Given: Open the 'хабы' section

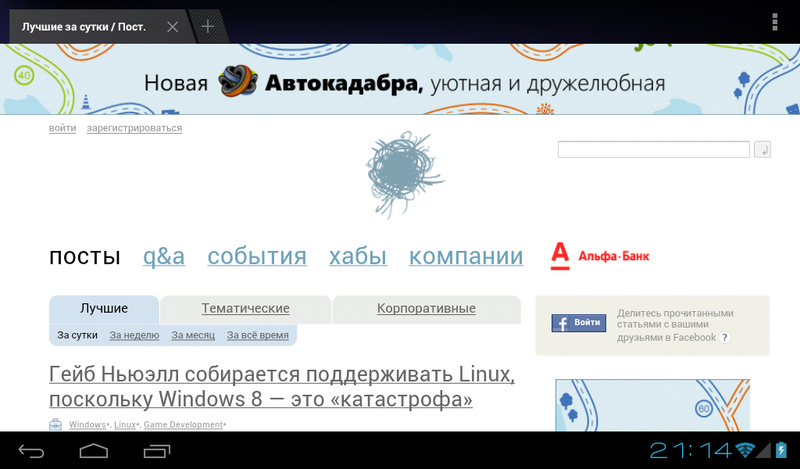Looking at the screenshot, I should pyautogui.click(x=358, y=256).
